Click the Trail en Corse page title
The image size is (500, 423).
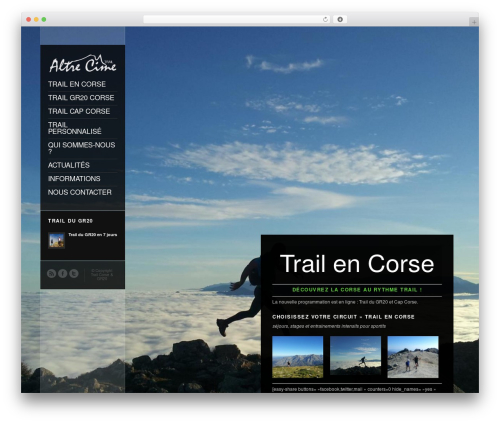pos(357,264)
